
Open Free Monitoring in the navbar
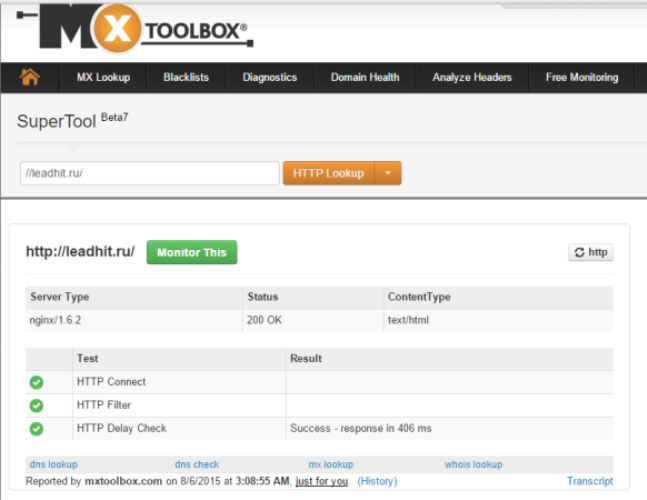(582, 77)
